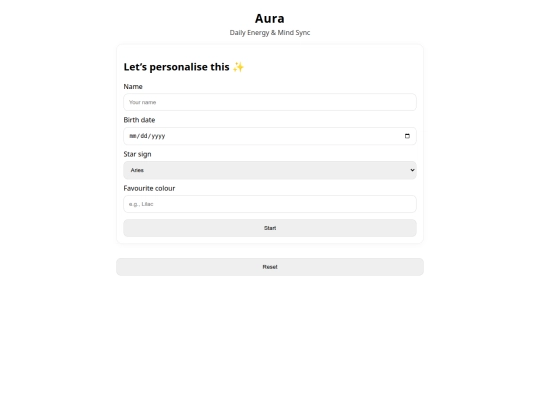Click the Start button

[270, 228]
